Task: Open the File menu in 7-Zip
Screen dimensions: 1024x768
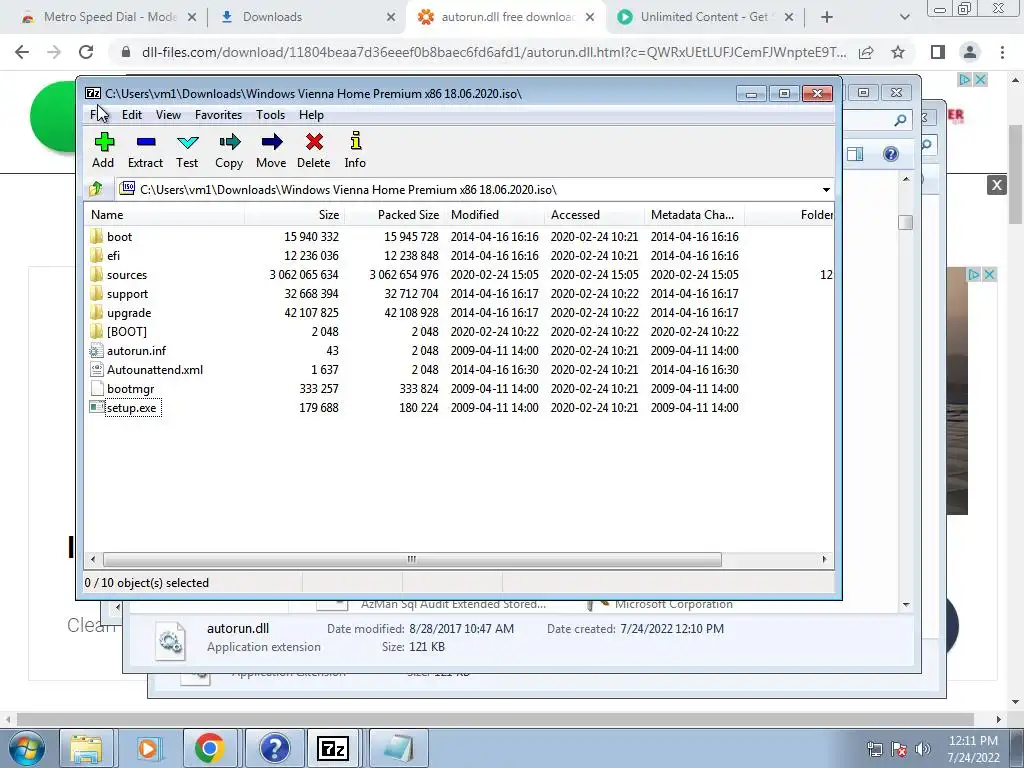Action: [x=99, y=115]
